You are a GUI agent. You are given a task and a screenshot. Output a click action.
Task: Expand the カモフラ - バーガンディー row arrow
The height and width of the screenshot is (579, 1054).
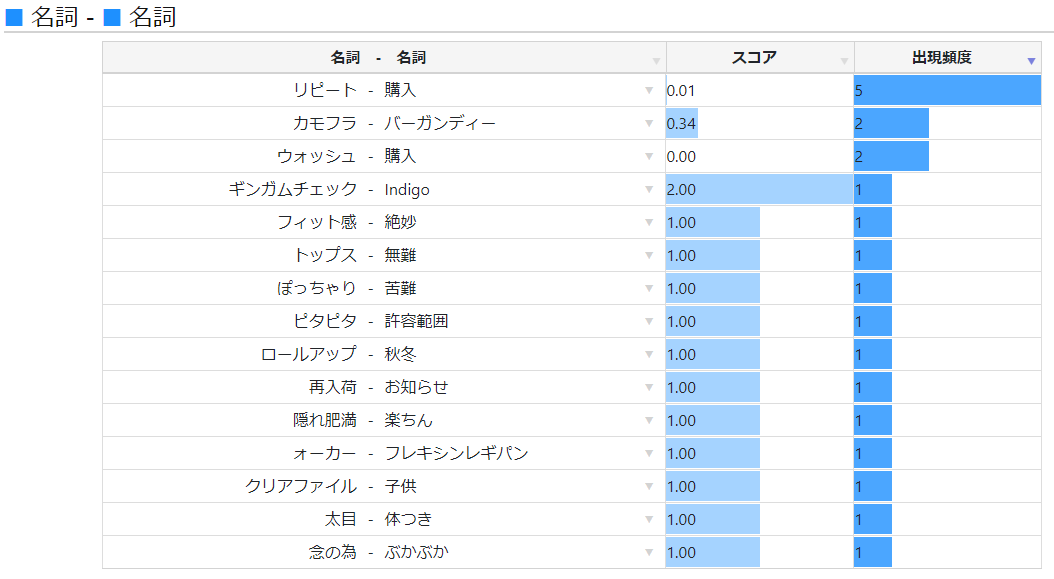tap(650, 124)
